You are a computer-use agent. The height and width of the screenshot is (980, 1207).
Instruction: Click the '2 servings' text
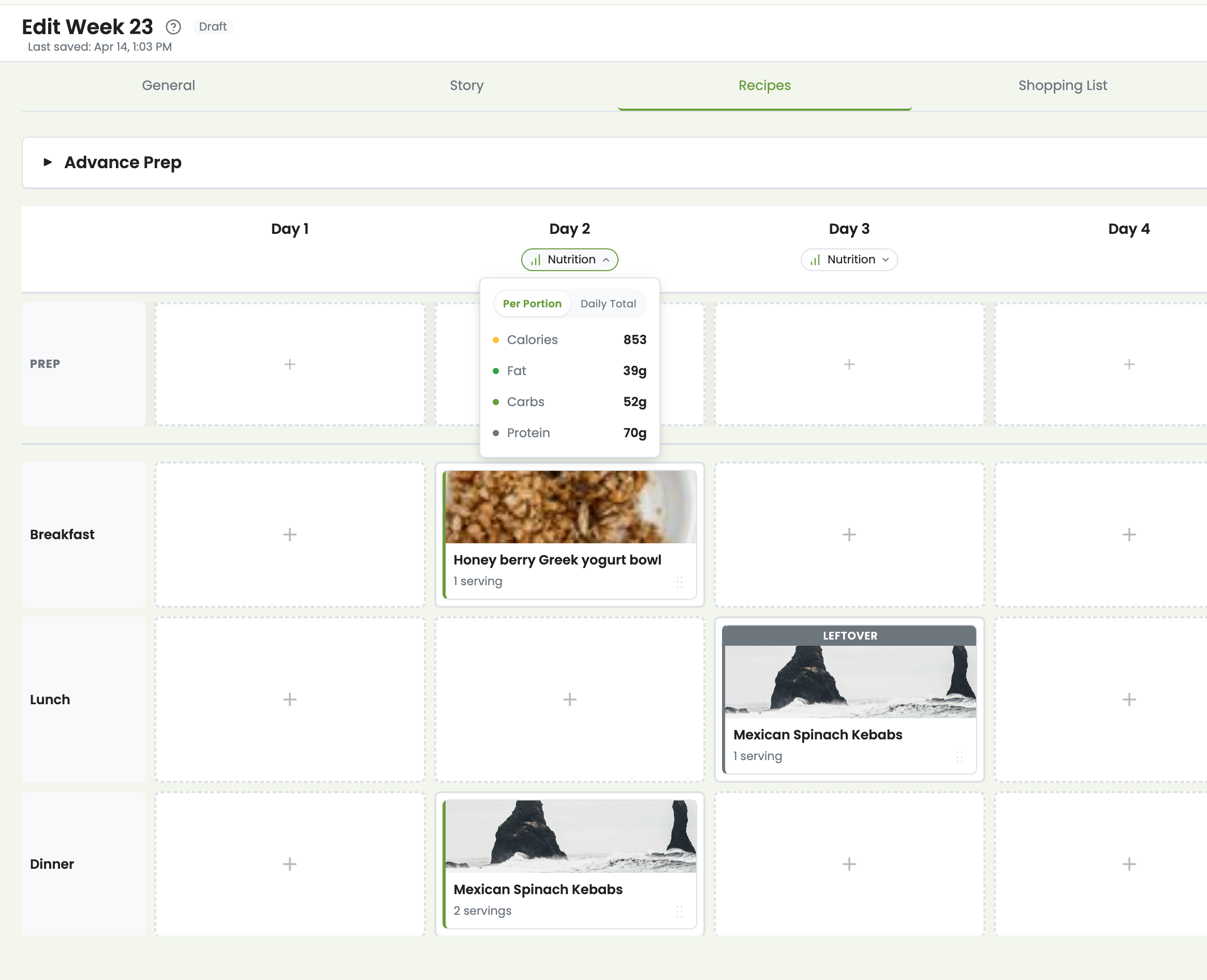coord(482,911)
